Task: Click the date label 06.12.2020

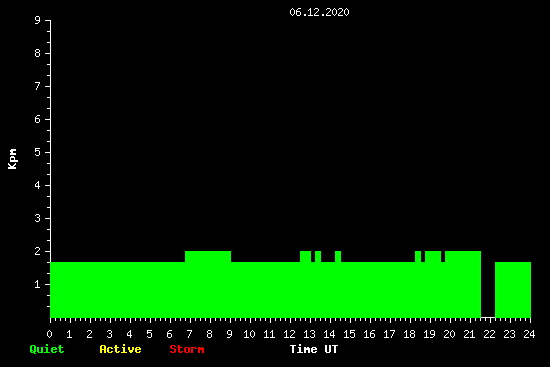Action: pyautogui.click(x=319, y=12)
